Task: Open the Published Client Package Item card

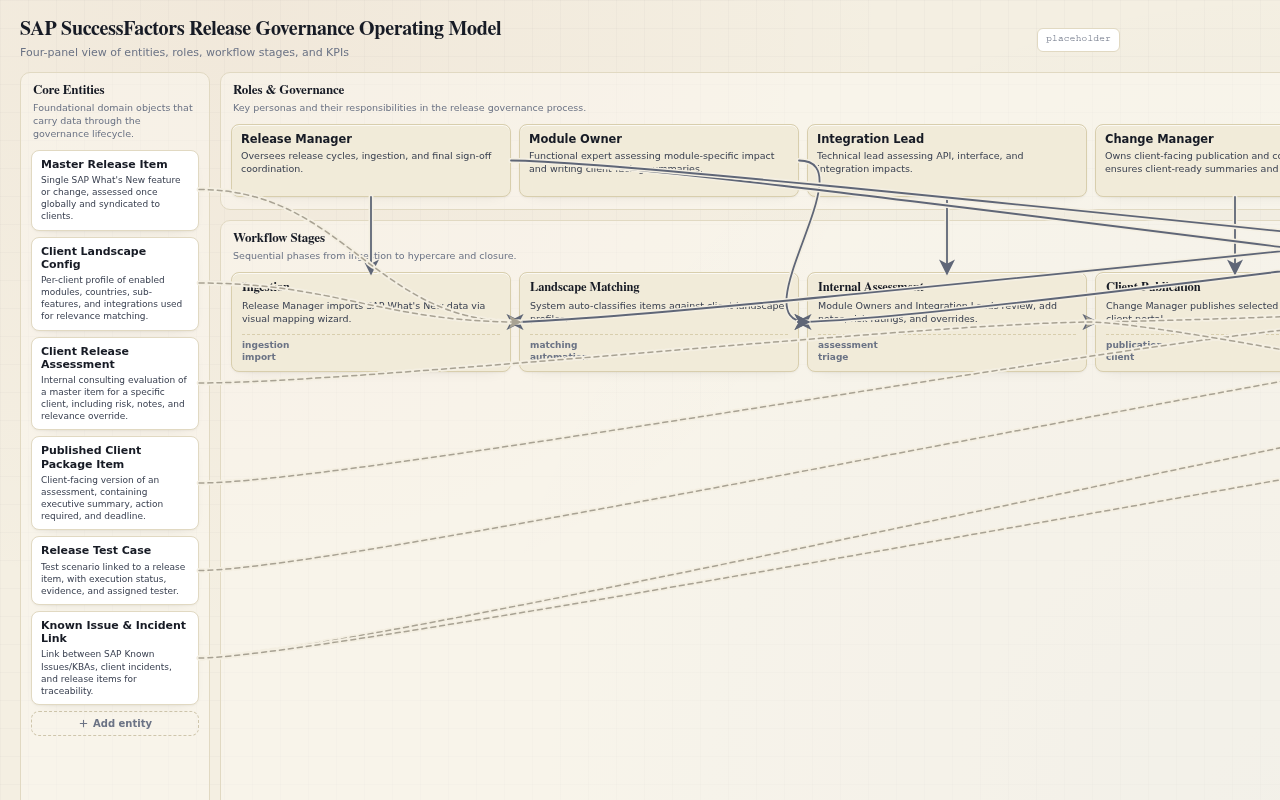Action: [115, 483]
